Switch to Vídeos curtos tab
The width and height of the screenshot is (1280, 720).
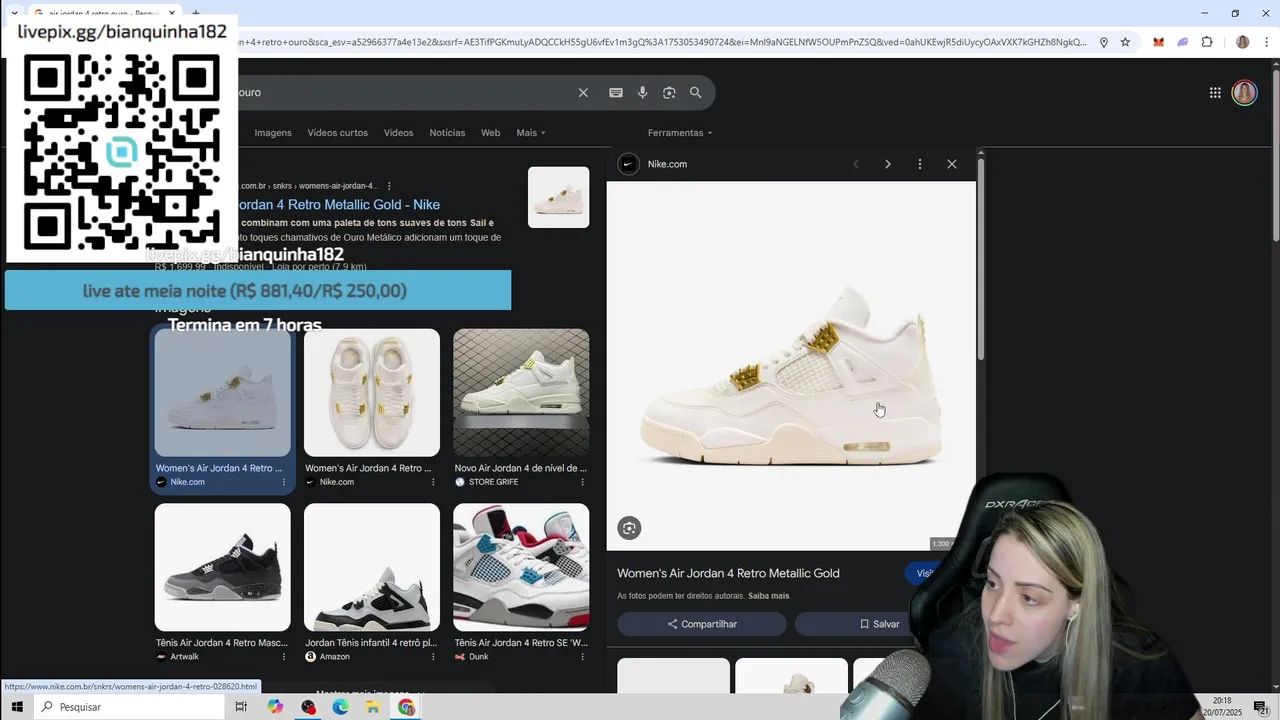coord(338,133)
